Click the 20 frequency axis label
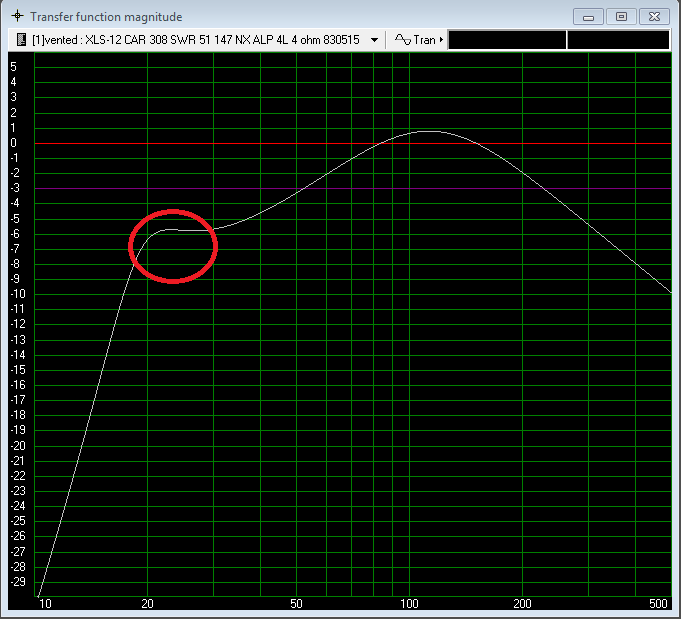 coord(148,603)
